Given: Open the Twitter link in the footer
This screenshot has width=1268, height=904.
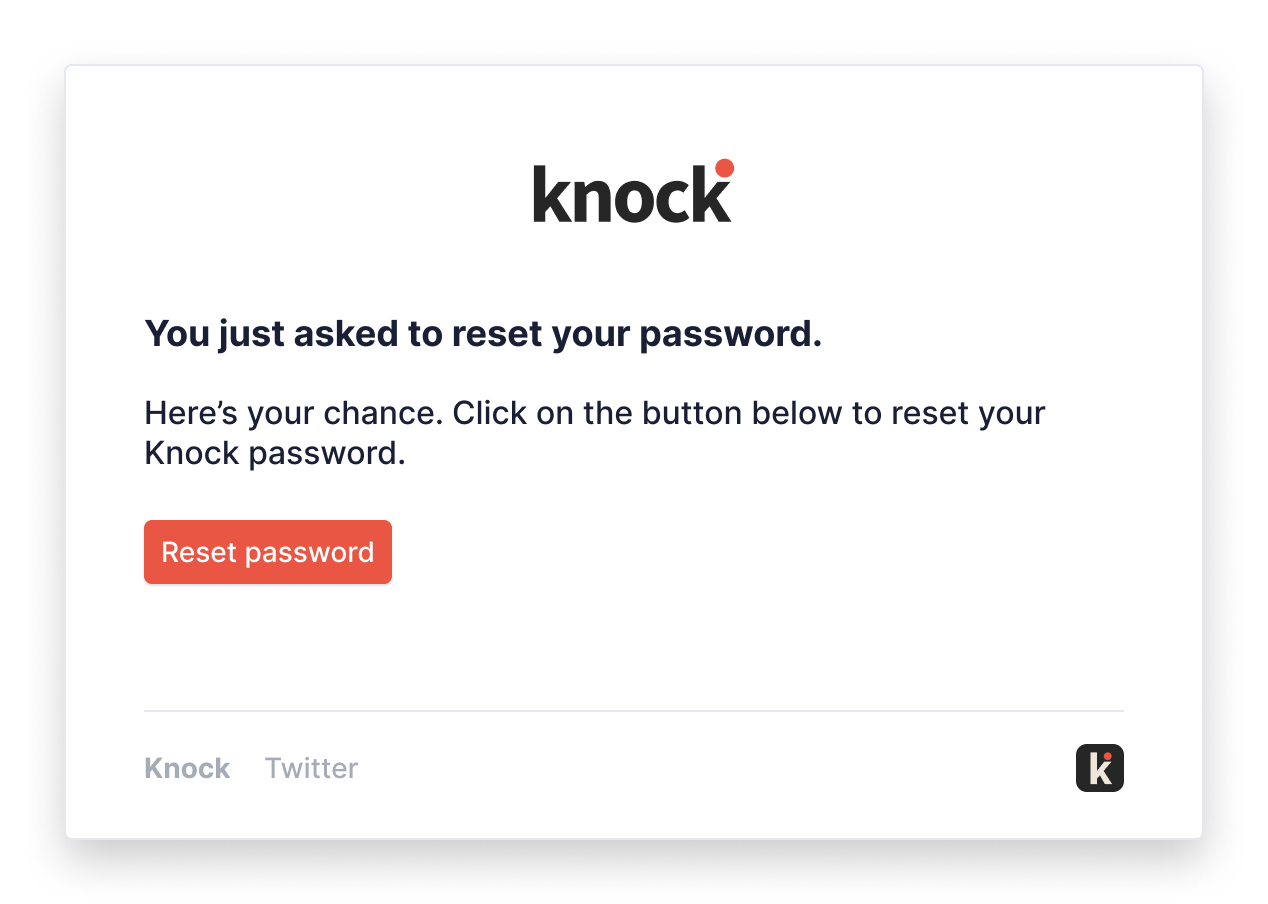Looking at the screenshot, I should click(311, 768).
